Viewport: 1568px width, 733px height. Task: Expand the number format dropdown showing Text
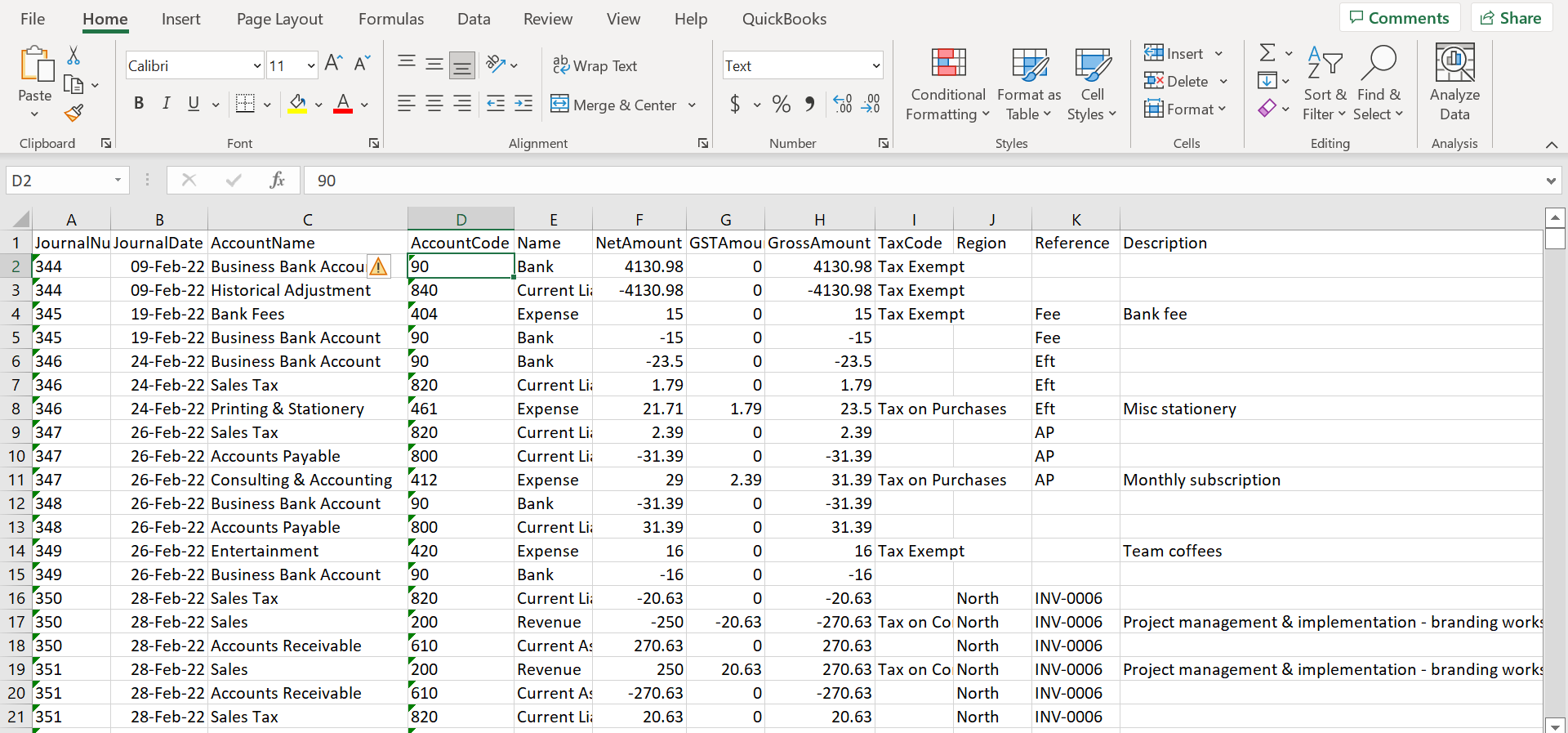[x=875, y=65]
